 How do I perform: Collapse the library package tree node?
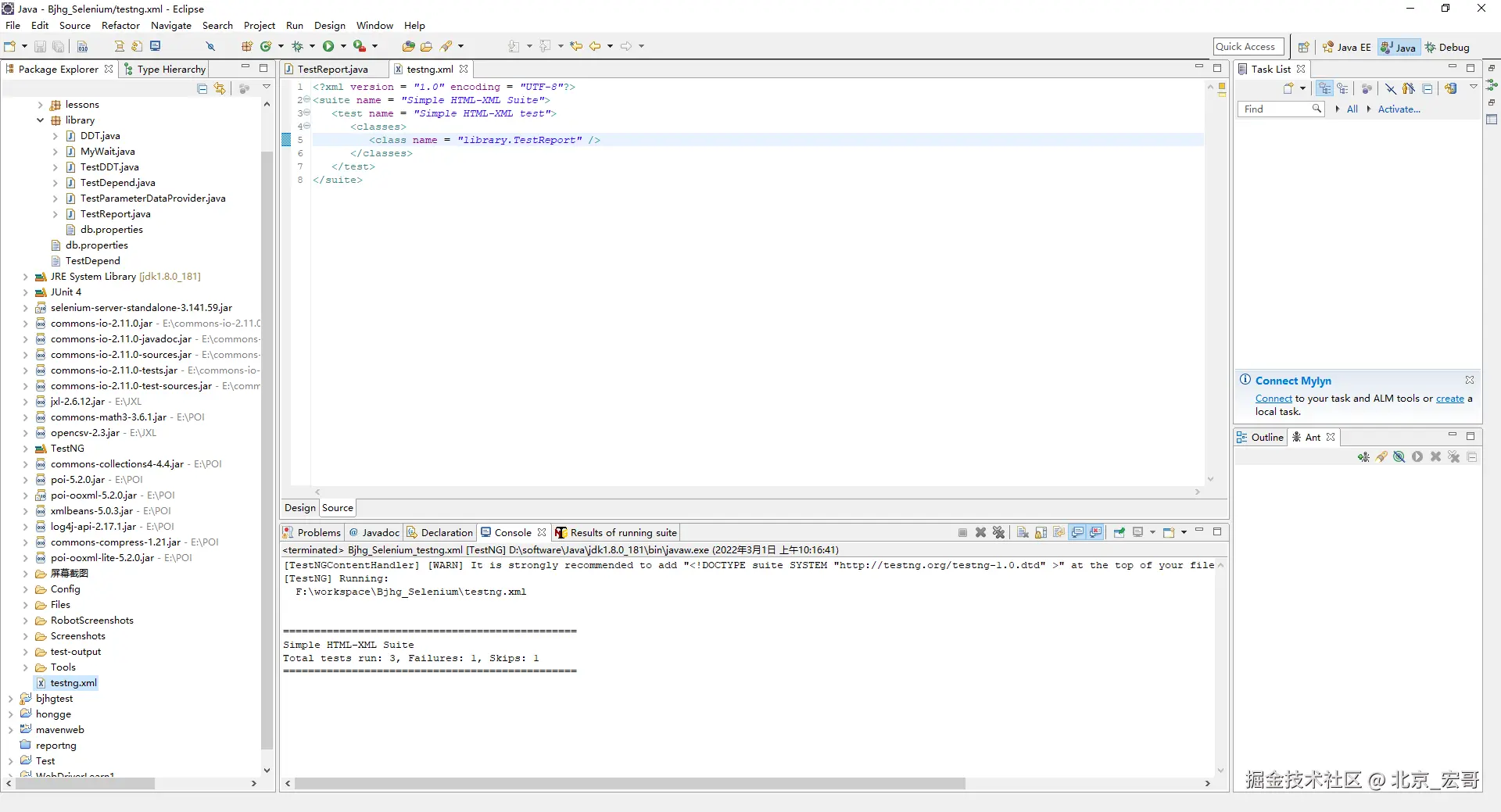tap(41, 120)
